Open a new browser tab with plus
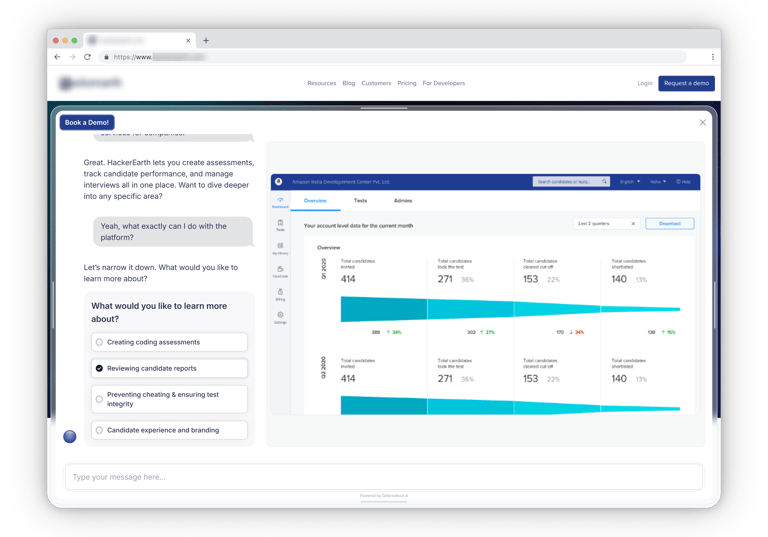The image size is (768, 537). click(206, 41)
